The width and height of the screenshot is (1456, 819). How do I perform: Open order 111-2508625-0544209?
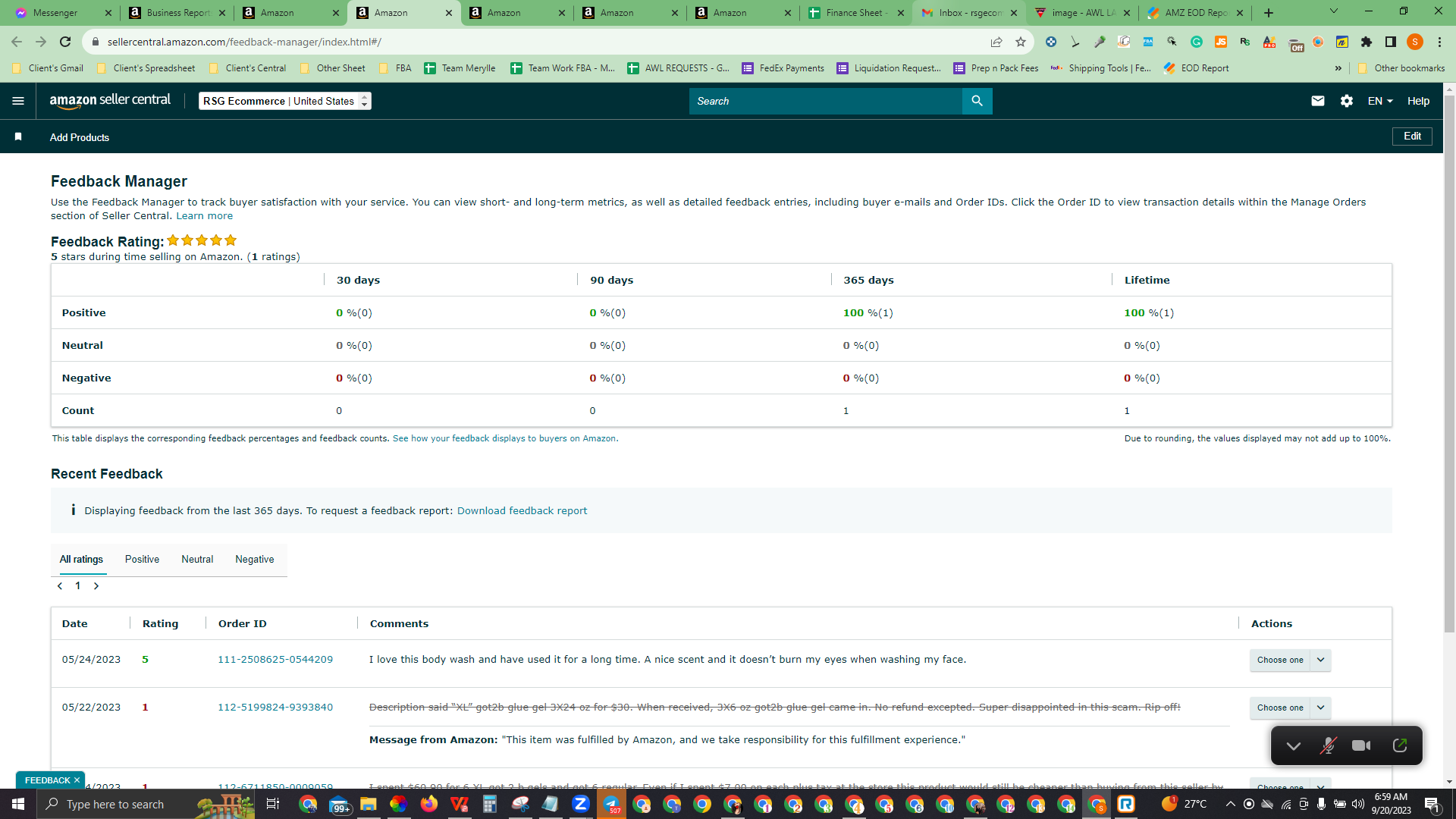click(x=275, y=659)
